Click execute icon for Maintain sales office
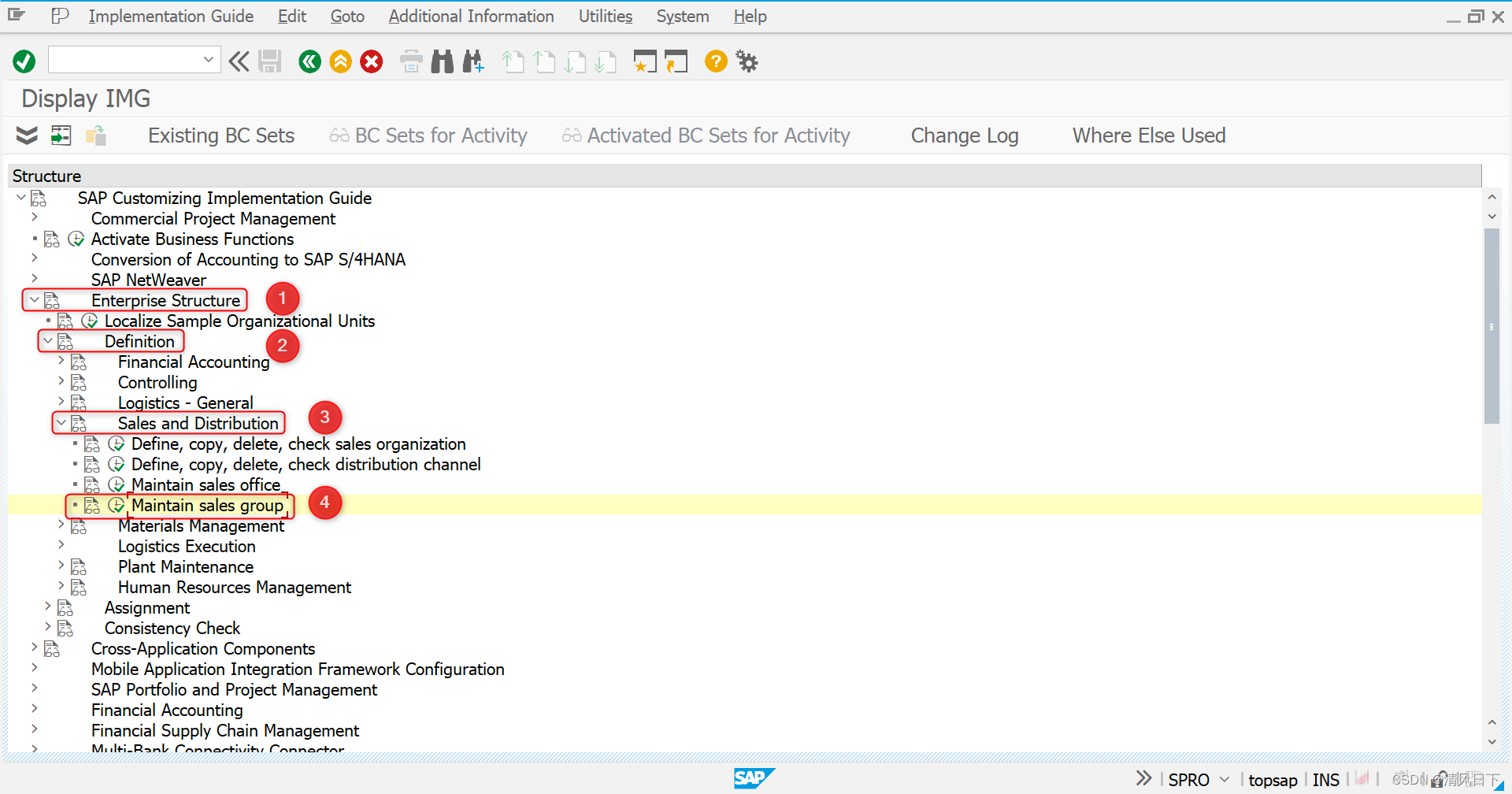 pos(116,484)
